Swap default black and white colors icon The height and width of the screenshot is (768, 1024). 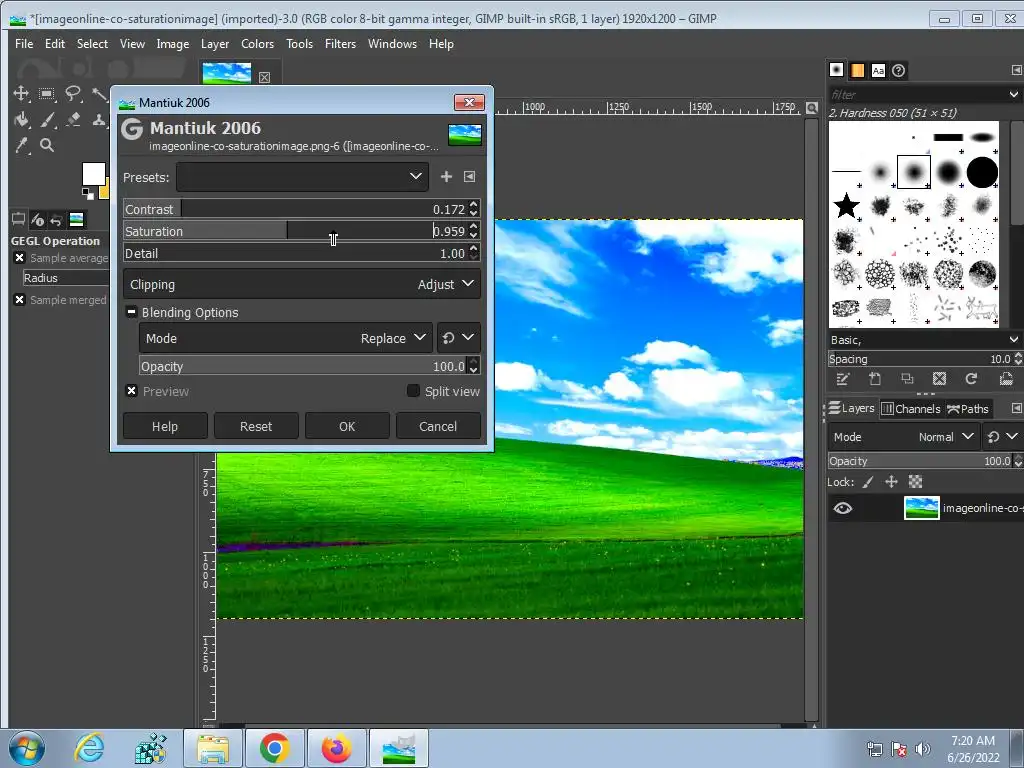tap(87, 193)
